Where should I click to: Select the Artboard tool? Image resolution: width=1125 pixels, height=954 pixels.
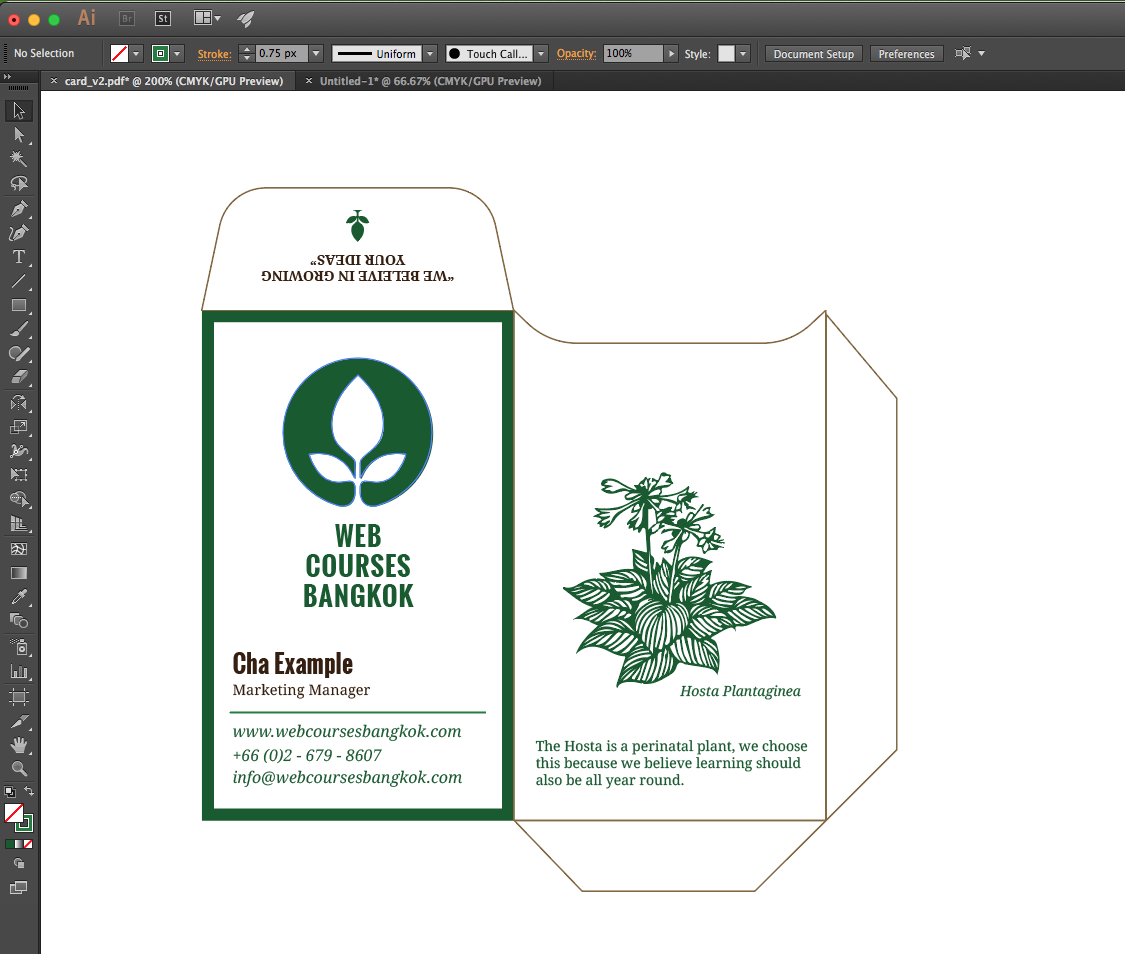[19, 696]
